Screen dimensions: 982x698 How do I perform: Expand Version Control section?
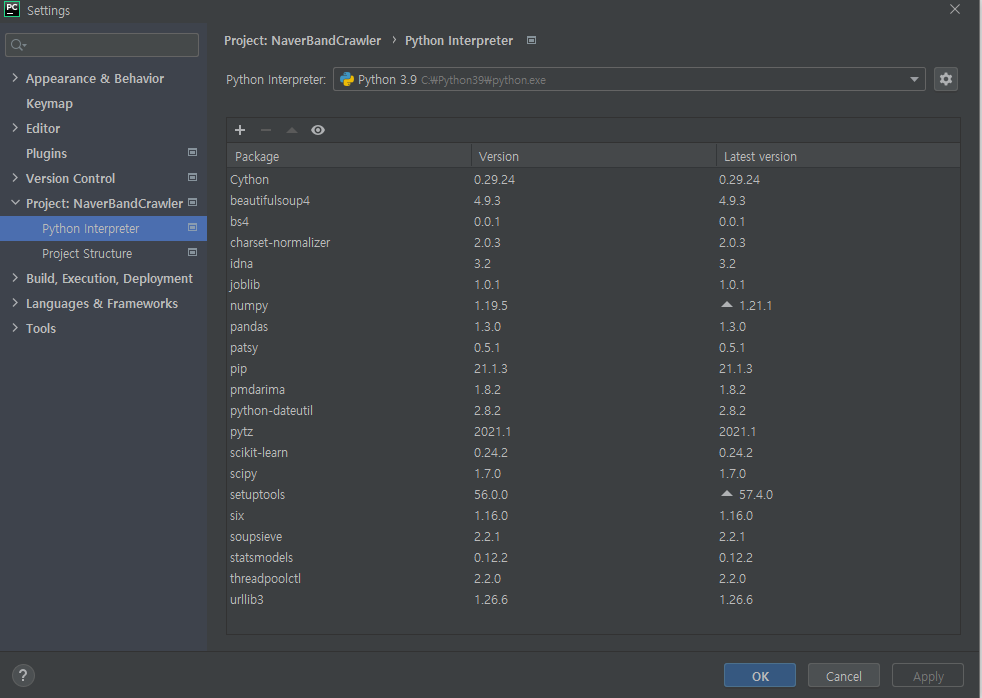click(x=15, y=178)
